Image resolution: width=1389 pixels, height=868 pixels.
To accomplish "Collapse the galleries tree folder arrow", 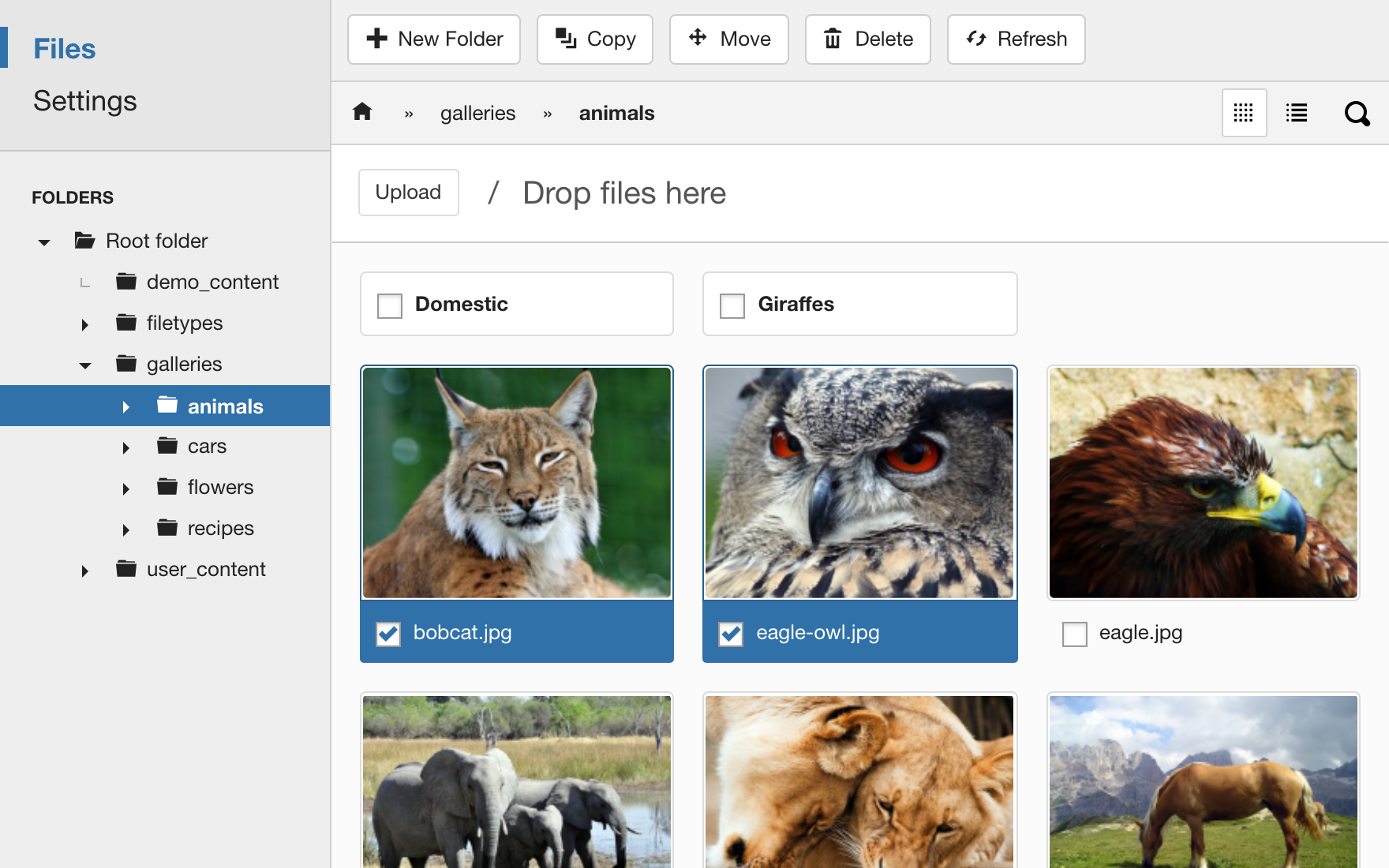I will pyautogui.click(x=85, y=365).
